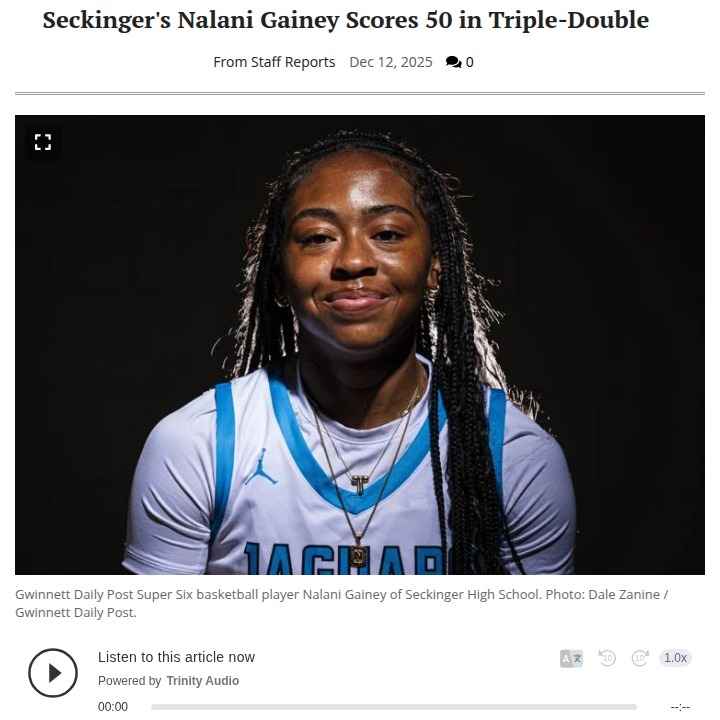Open the audio translation language icon
The image size is (720, 720).
tap(571, 658)
